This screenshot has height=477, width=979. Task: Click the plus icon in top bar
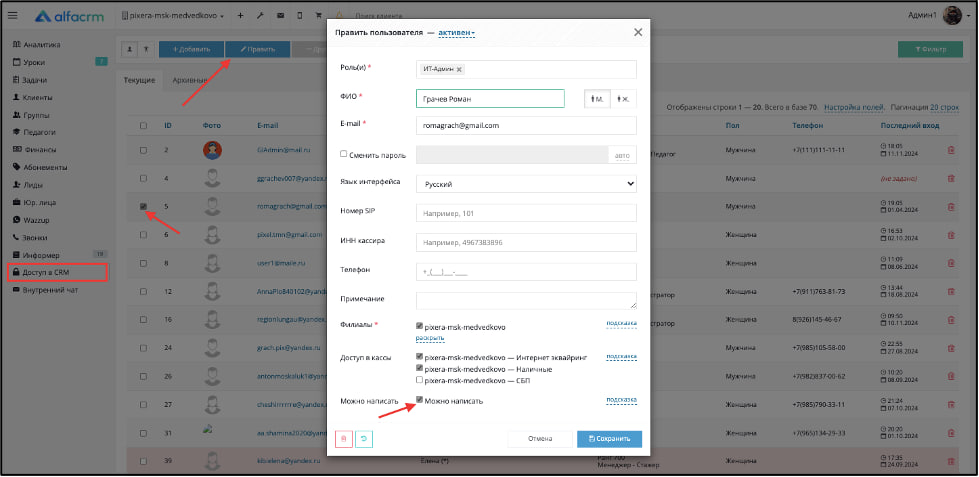pyautogui.click(x=240, y=16)
